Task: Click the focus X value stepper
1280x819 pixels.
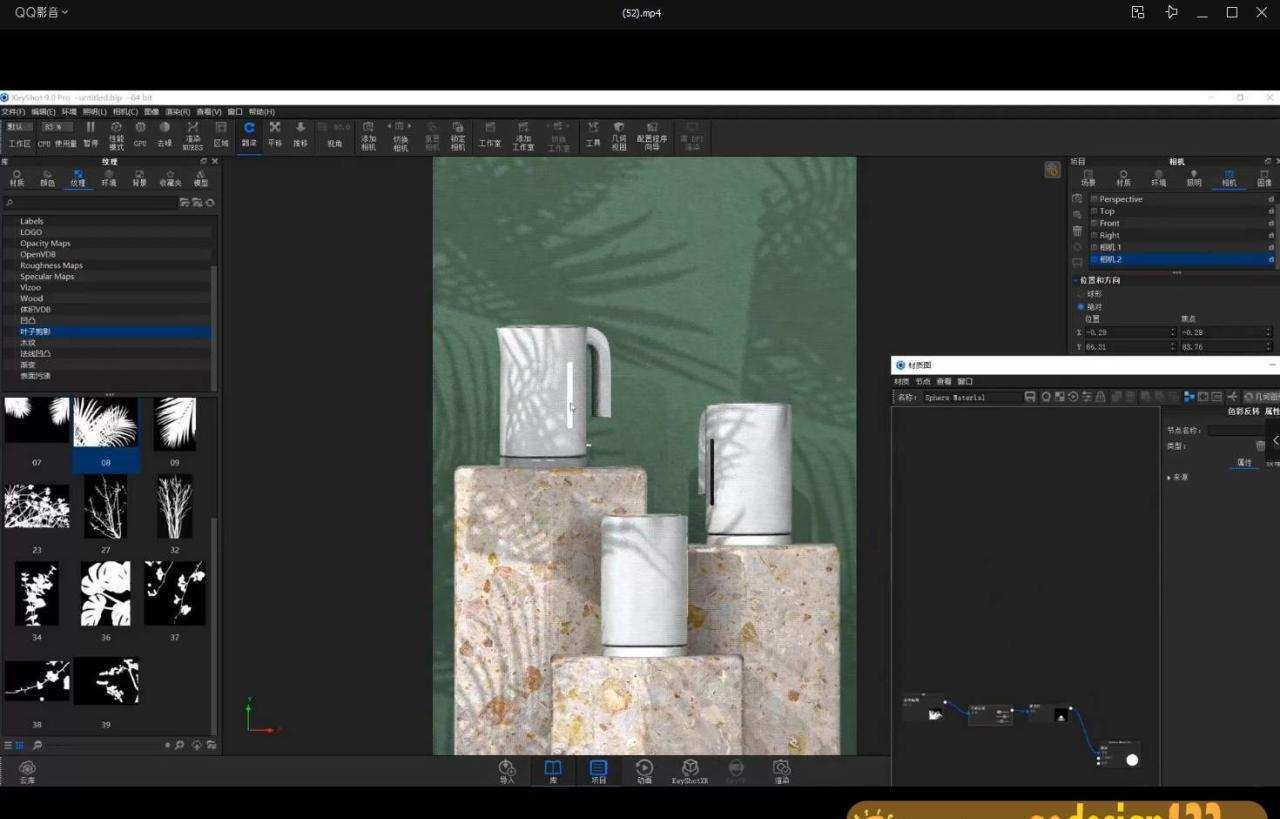Action: [1268, 332]
